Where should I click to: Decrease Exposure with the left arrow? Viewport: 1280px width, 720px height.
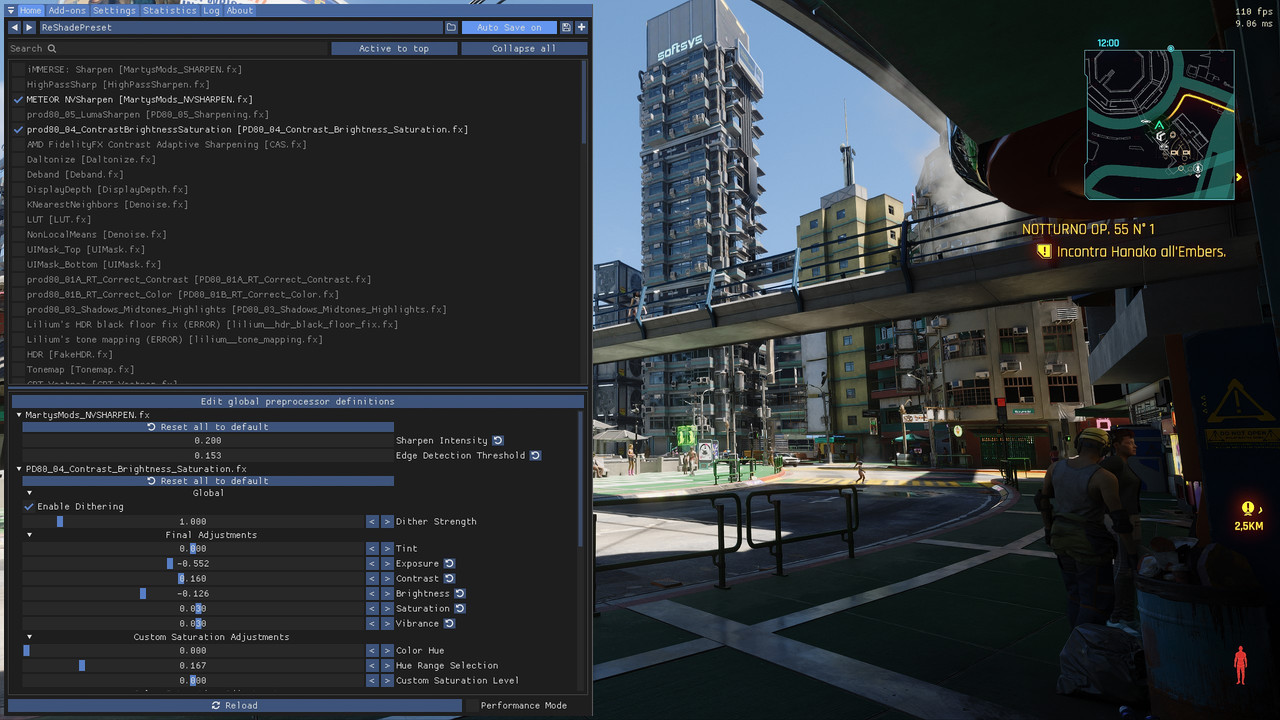[372, 564]
